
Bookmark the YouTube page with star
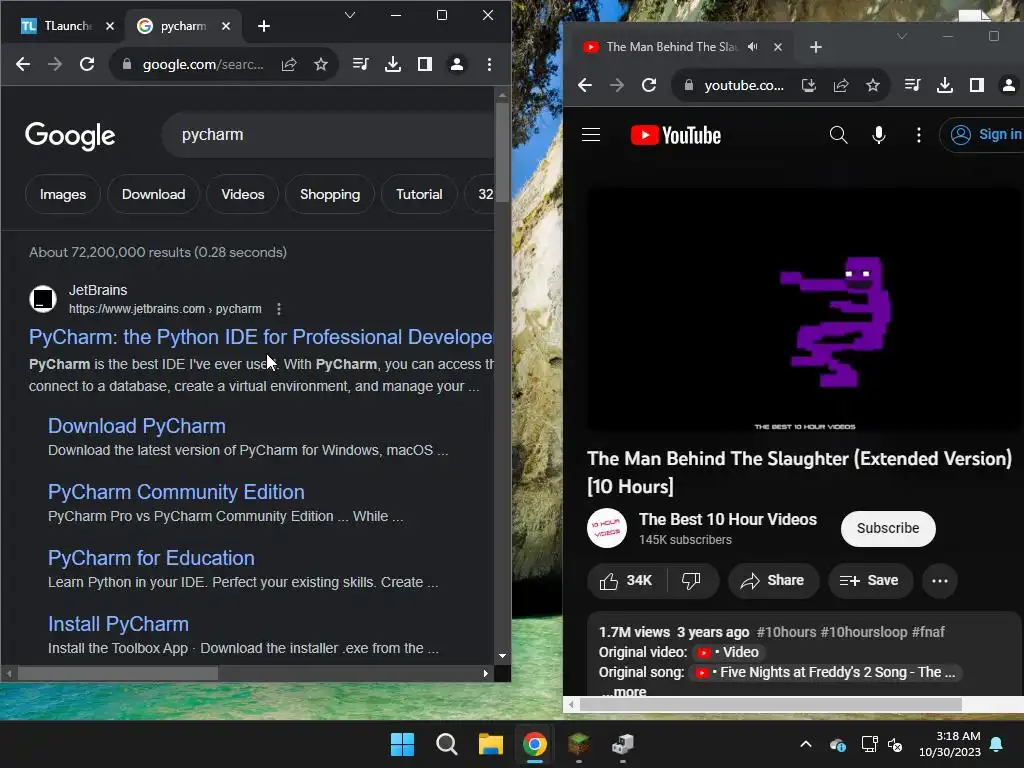point(872,85)
